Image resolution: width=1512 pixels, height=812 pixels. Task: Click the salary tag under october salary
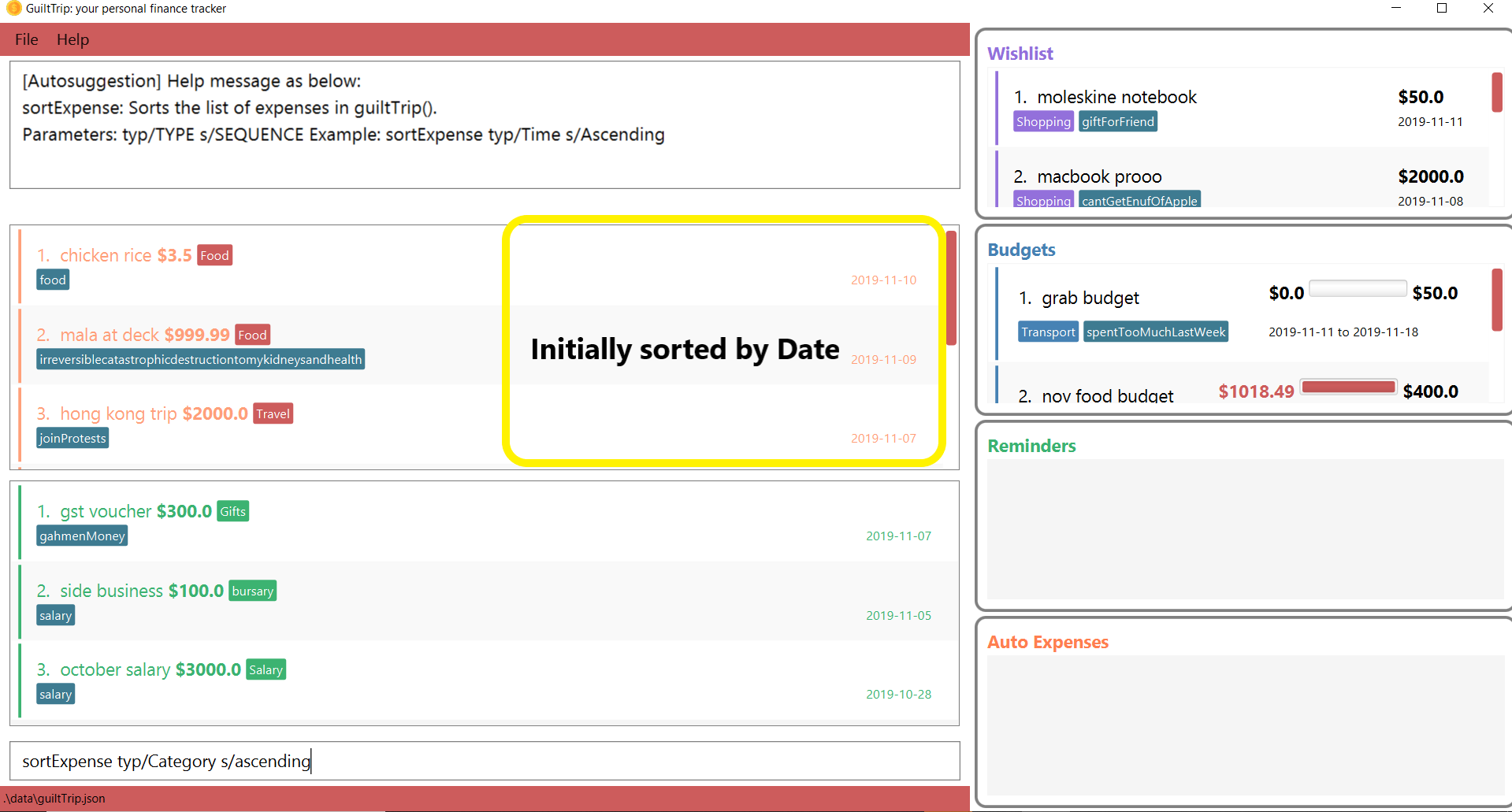55,694
